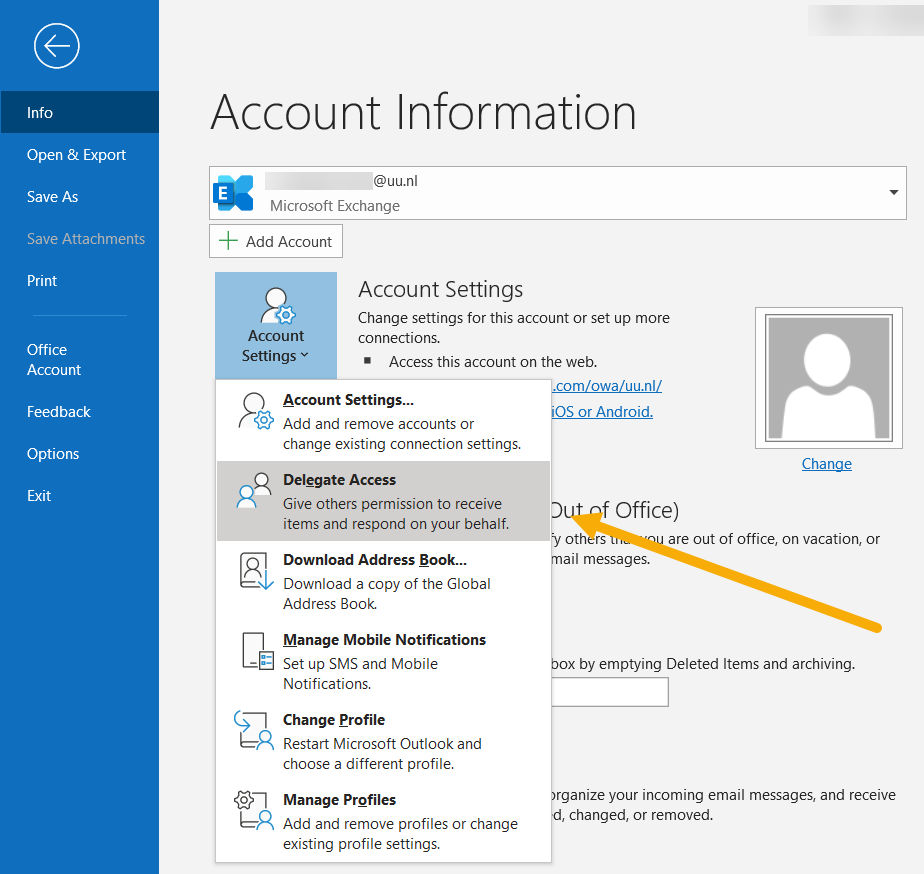Choose Save As in the sidebar

(x=80, y=196)
